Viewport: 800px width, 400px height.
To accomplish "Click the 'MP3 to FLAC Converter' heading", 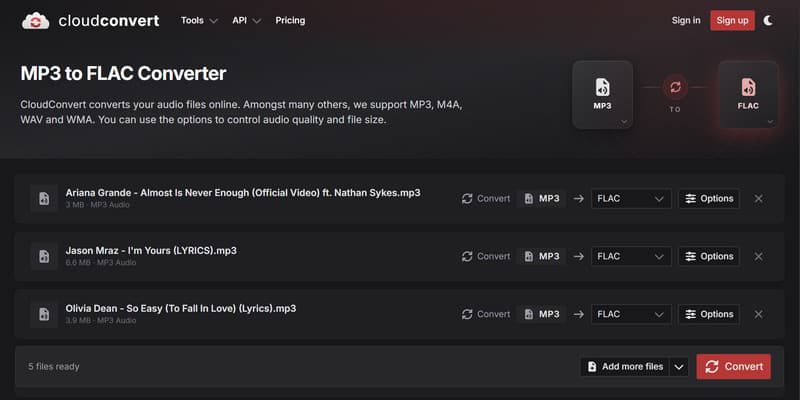I will point(123,73).
